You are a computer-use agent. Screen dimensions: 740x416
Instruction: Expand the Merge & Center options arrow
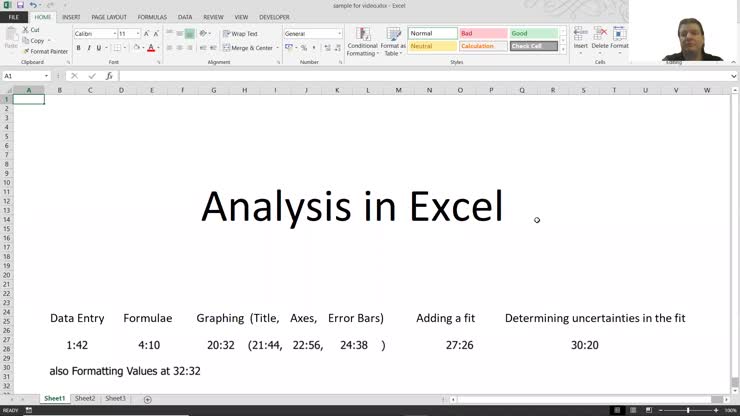coord(277,48)
